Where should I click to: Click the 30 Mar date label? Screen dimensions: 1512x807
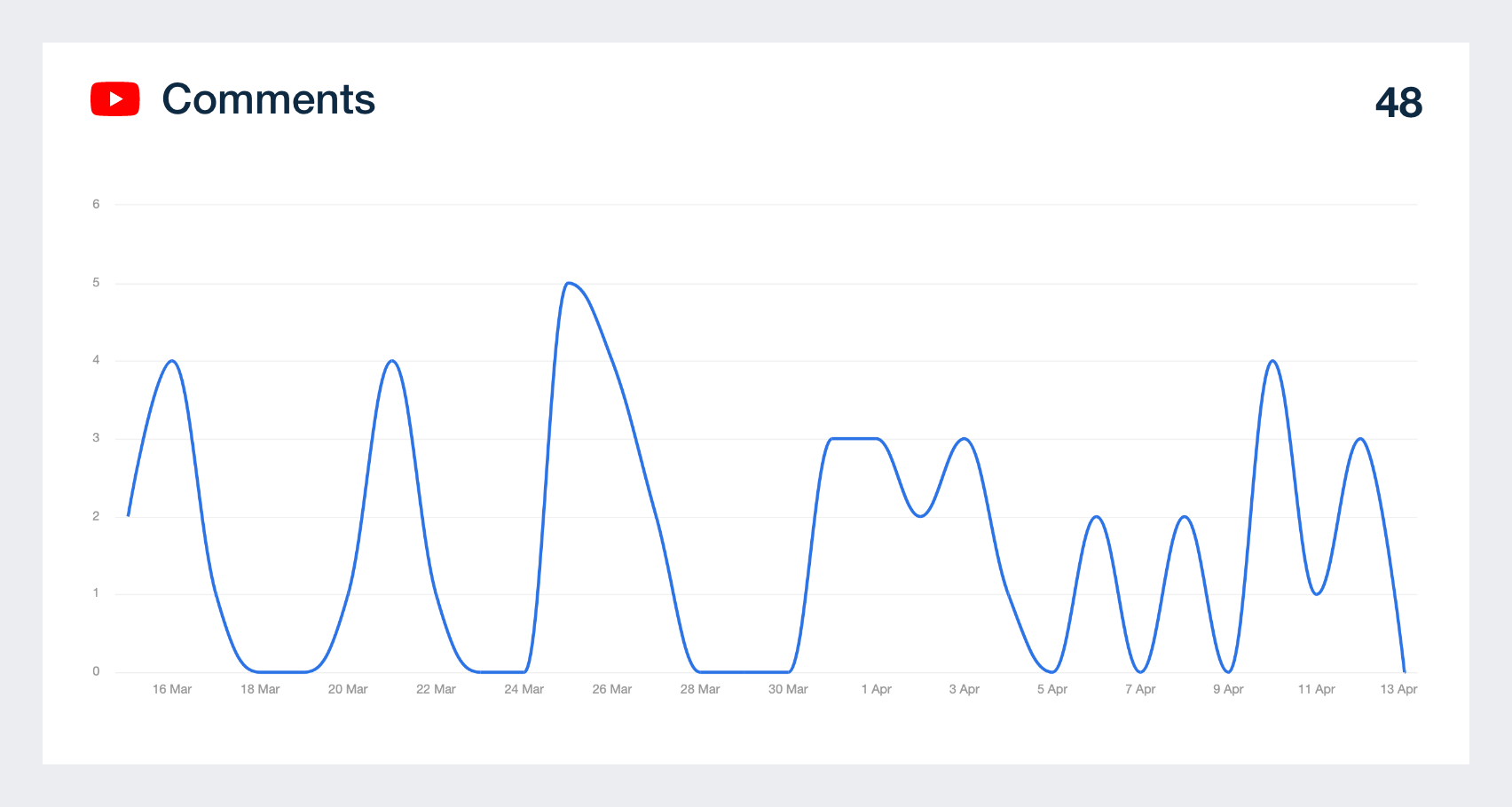coord(788,689)
